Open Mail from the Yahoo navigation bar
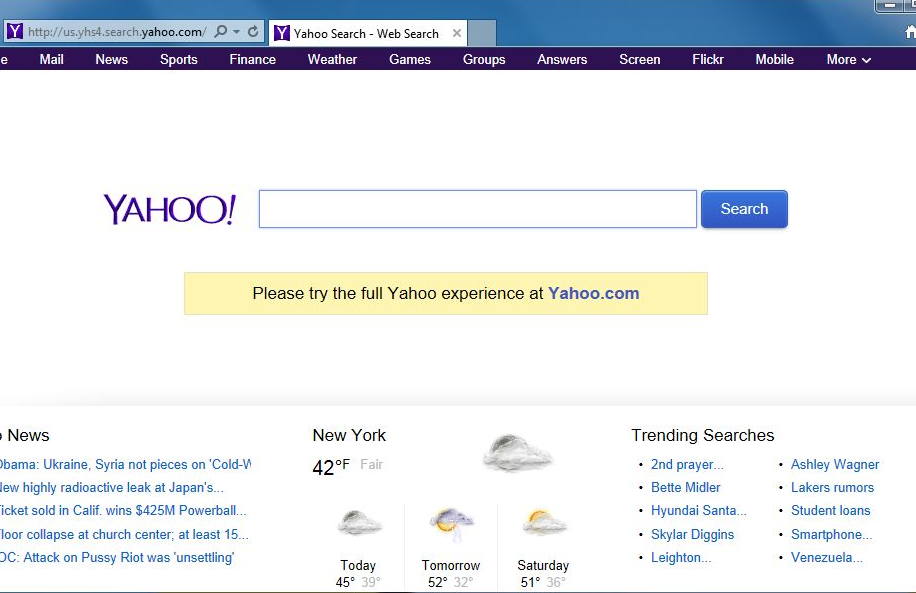 [51, 60]
